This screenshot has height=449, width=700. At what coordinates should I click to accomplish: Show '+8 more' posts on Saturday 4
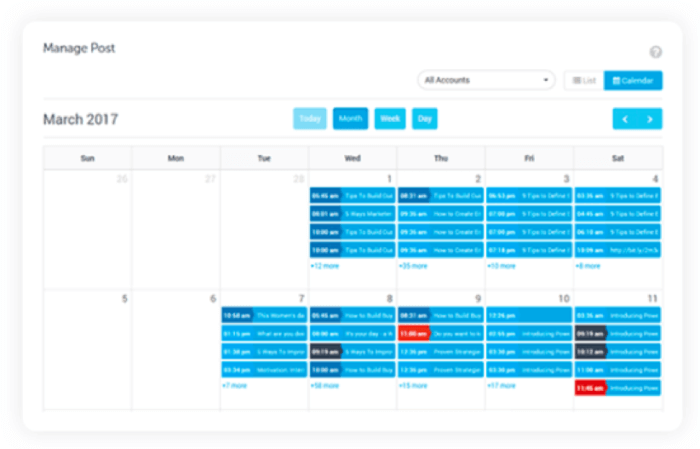pos(588,266)
